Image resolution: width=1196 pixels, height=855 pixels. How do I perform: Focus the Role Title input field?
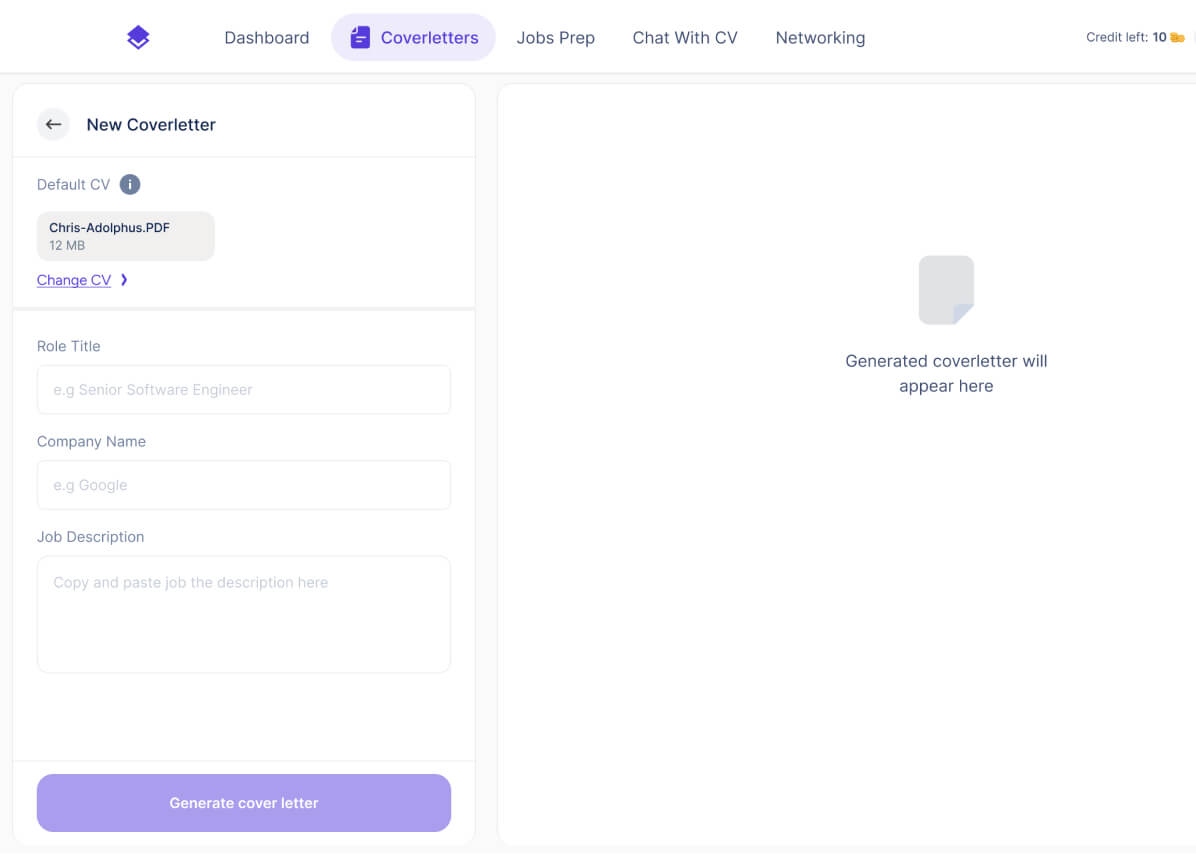243,390
